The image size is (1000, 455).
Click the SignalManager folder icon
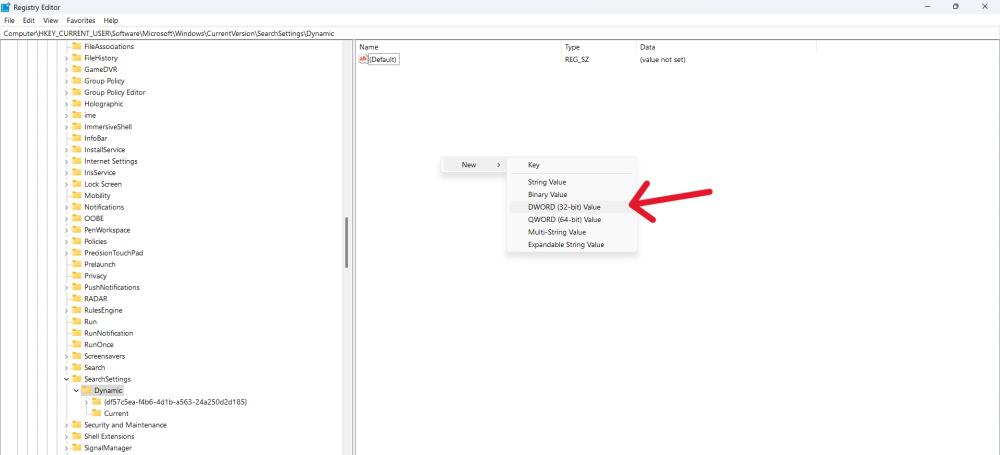77,448
